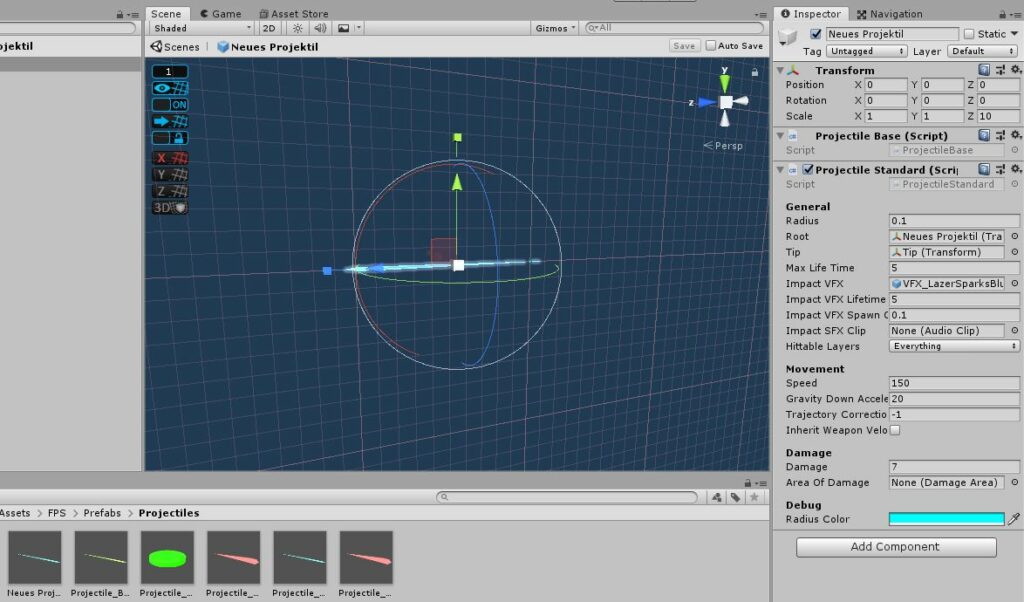Toggle scene lighting sun icon
Viewport: 1024px width, 602px height.
(x=297, y=29)
